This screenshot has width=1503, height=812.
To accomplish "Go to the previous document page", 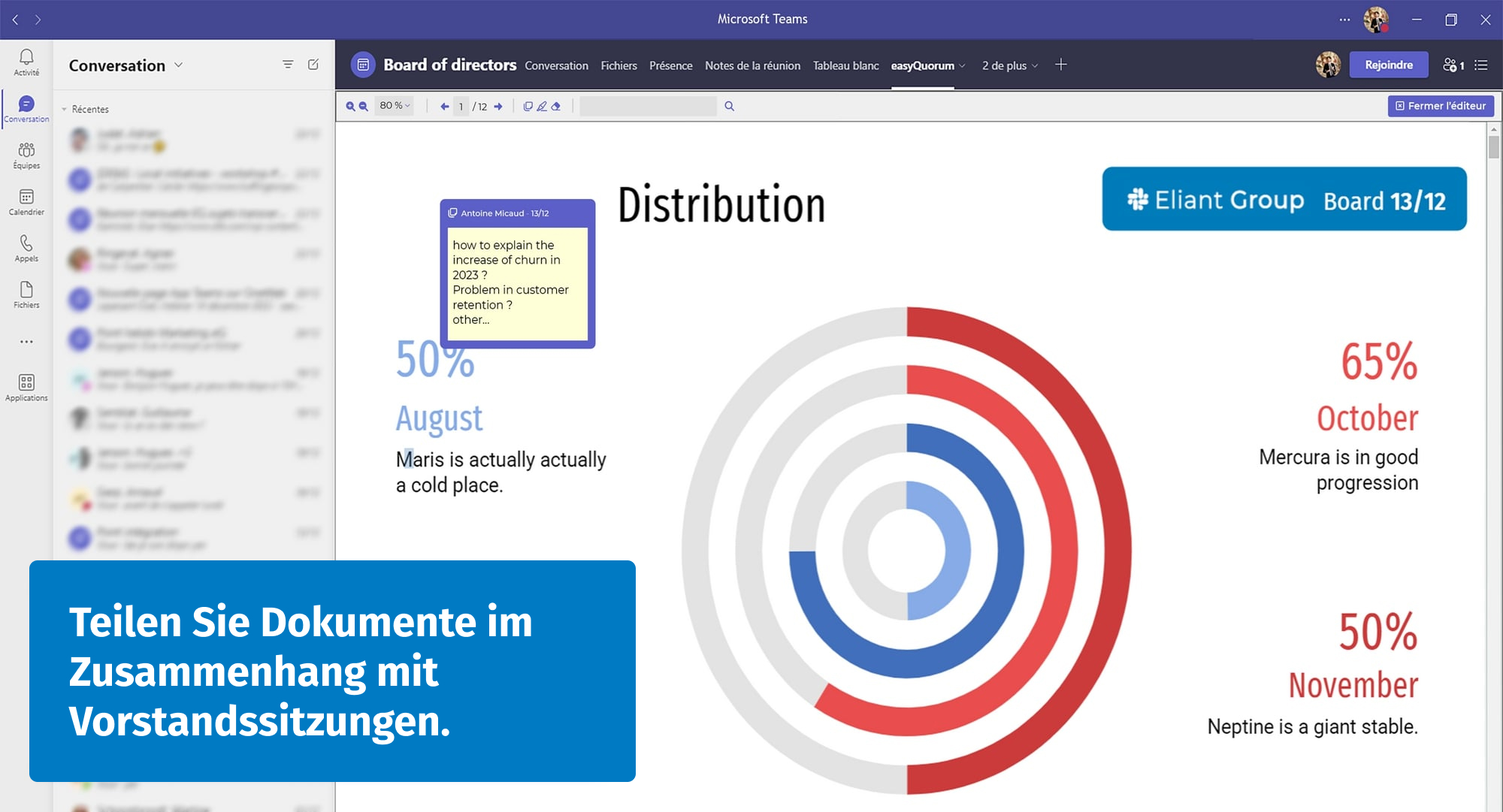I will tap(444, 107).
